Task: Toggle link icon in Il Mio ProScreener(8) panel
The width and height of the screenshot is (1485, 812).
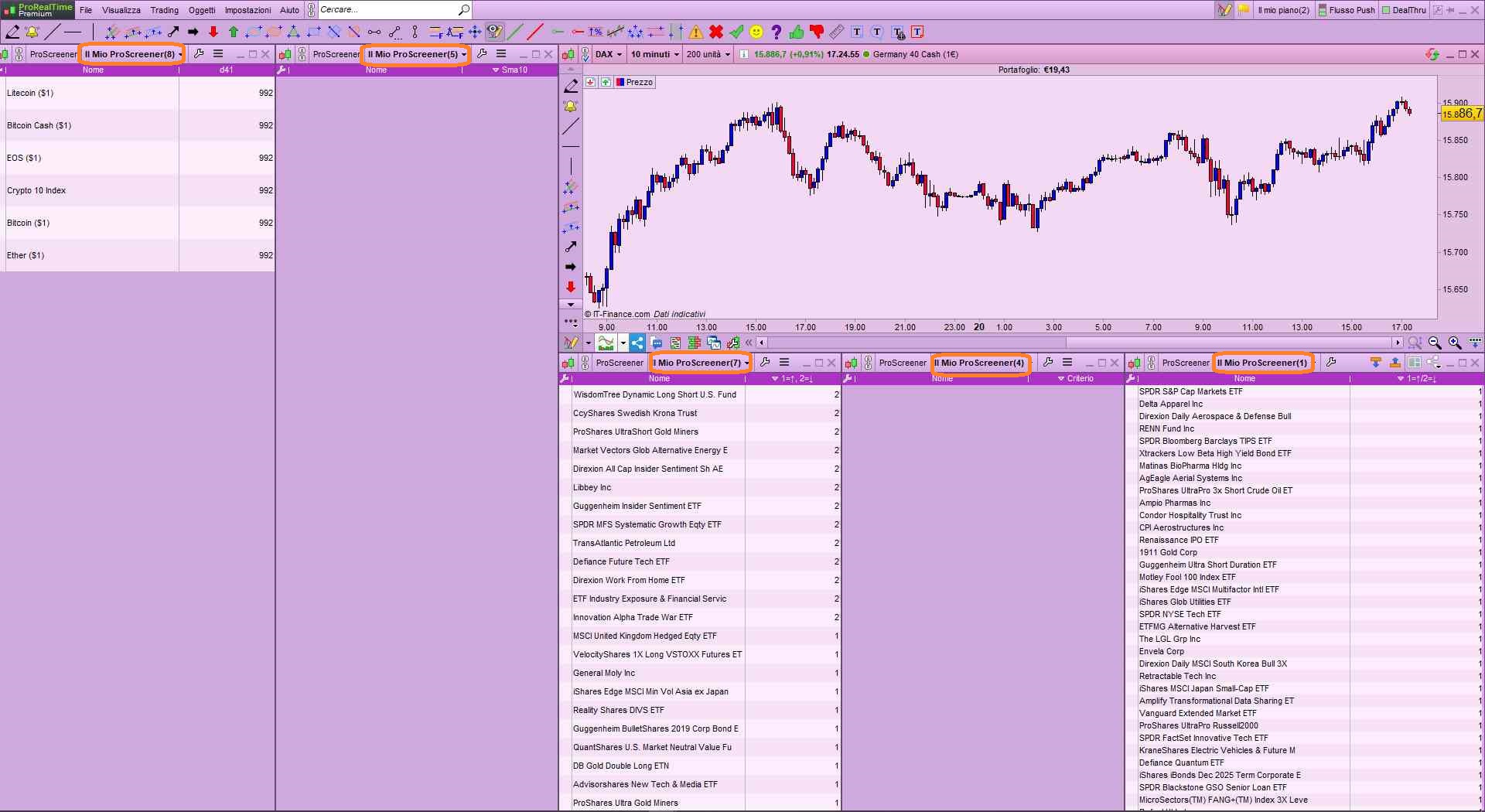Action: pyautogui.click(x=19, y=54)
